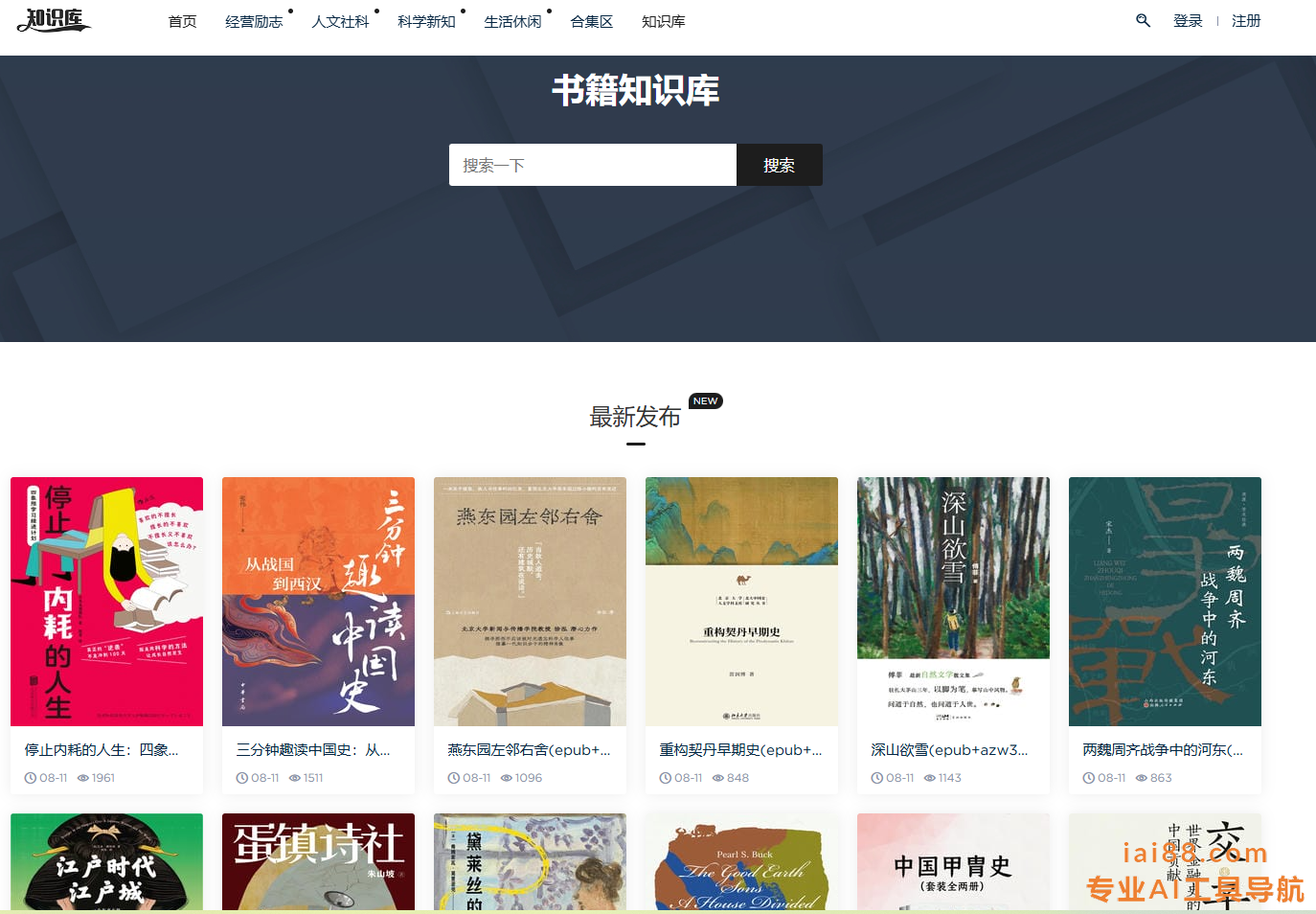Screen dimensions: 1316x914
Task: Click the clock date icon under 三分钟趣读中国史
Action: pyautogui.click(x=242, y=778)
